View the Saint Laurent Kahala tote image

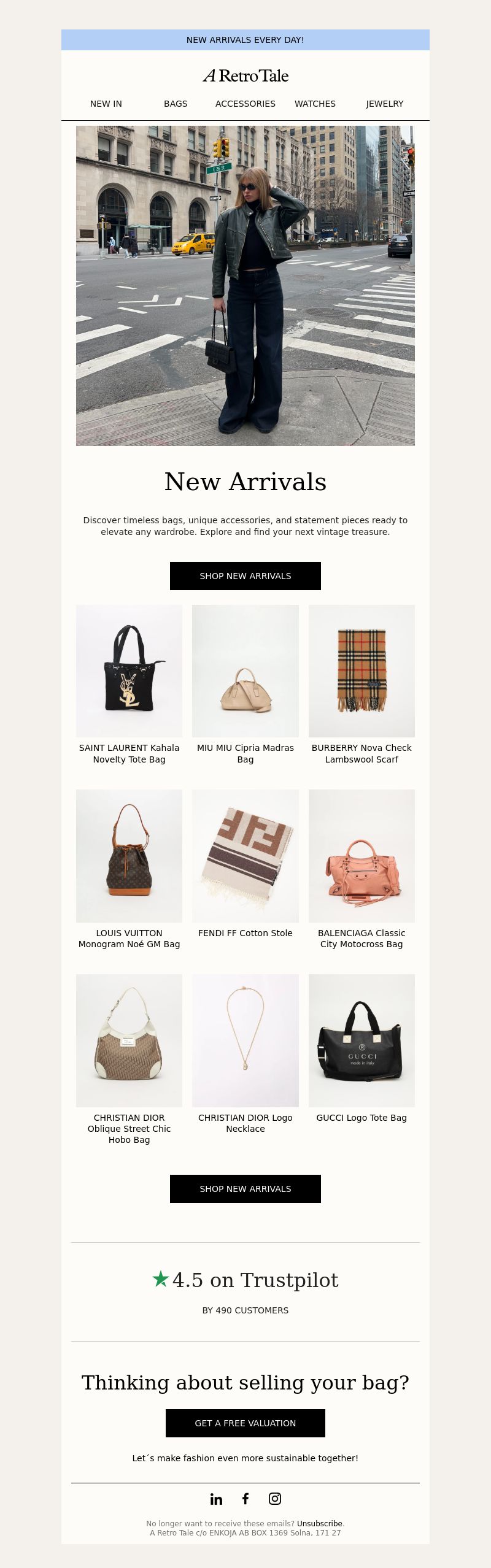coord(129,671)
